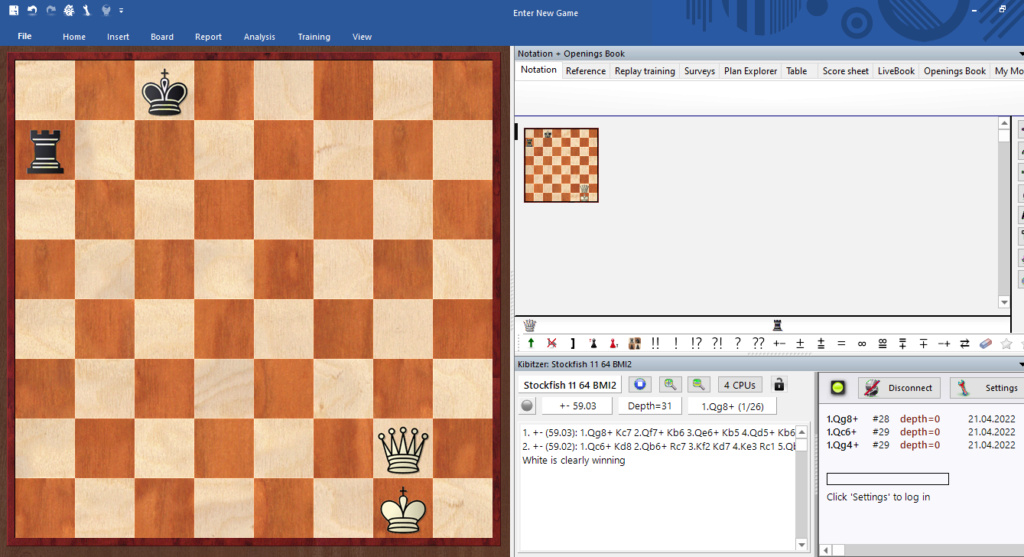Click the Disconnect button

pos(899,388)
